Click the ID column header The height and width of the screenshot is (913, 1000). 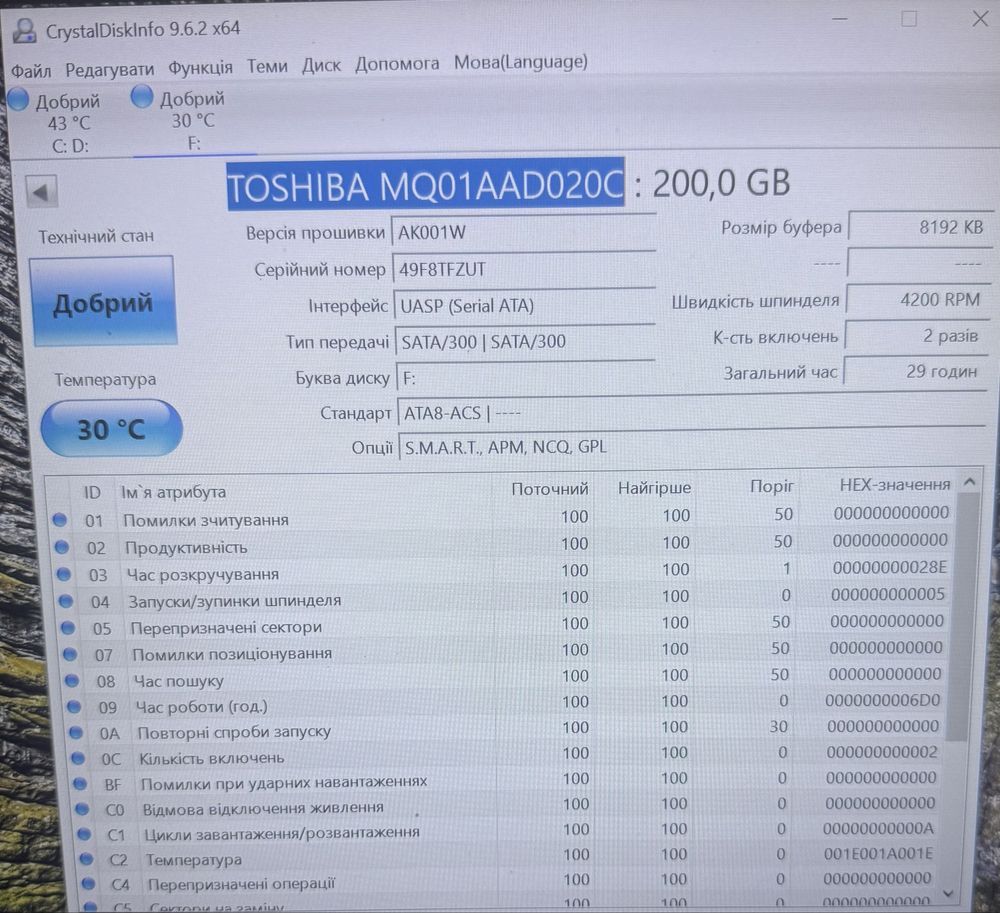92,493
